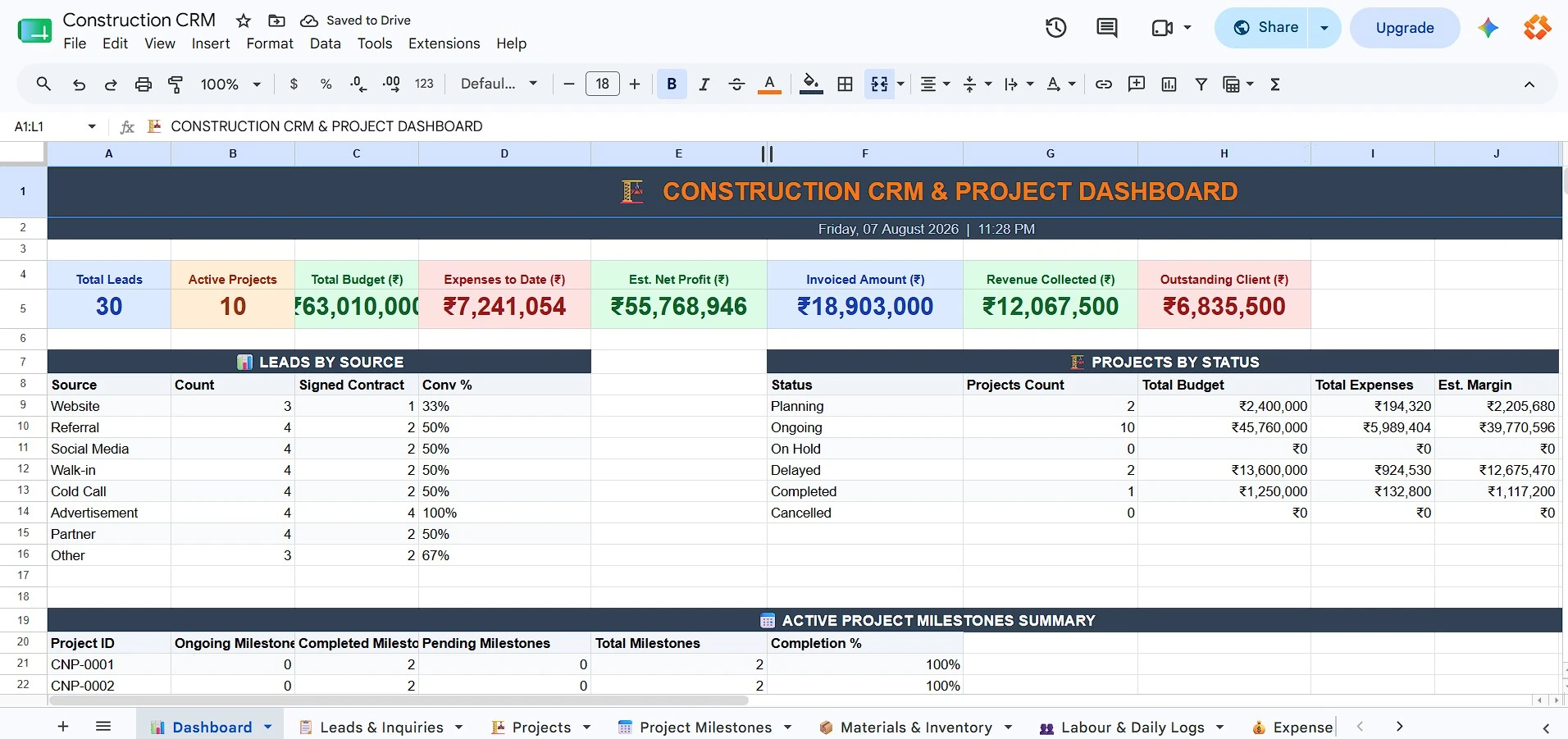Open the Extensions menu
The width and height of the screenshot is (1568, 739).
pos(444,43)
